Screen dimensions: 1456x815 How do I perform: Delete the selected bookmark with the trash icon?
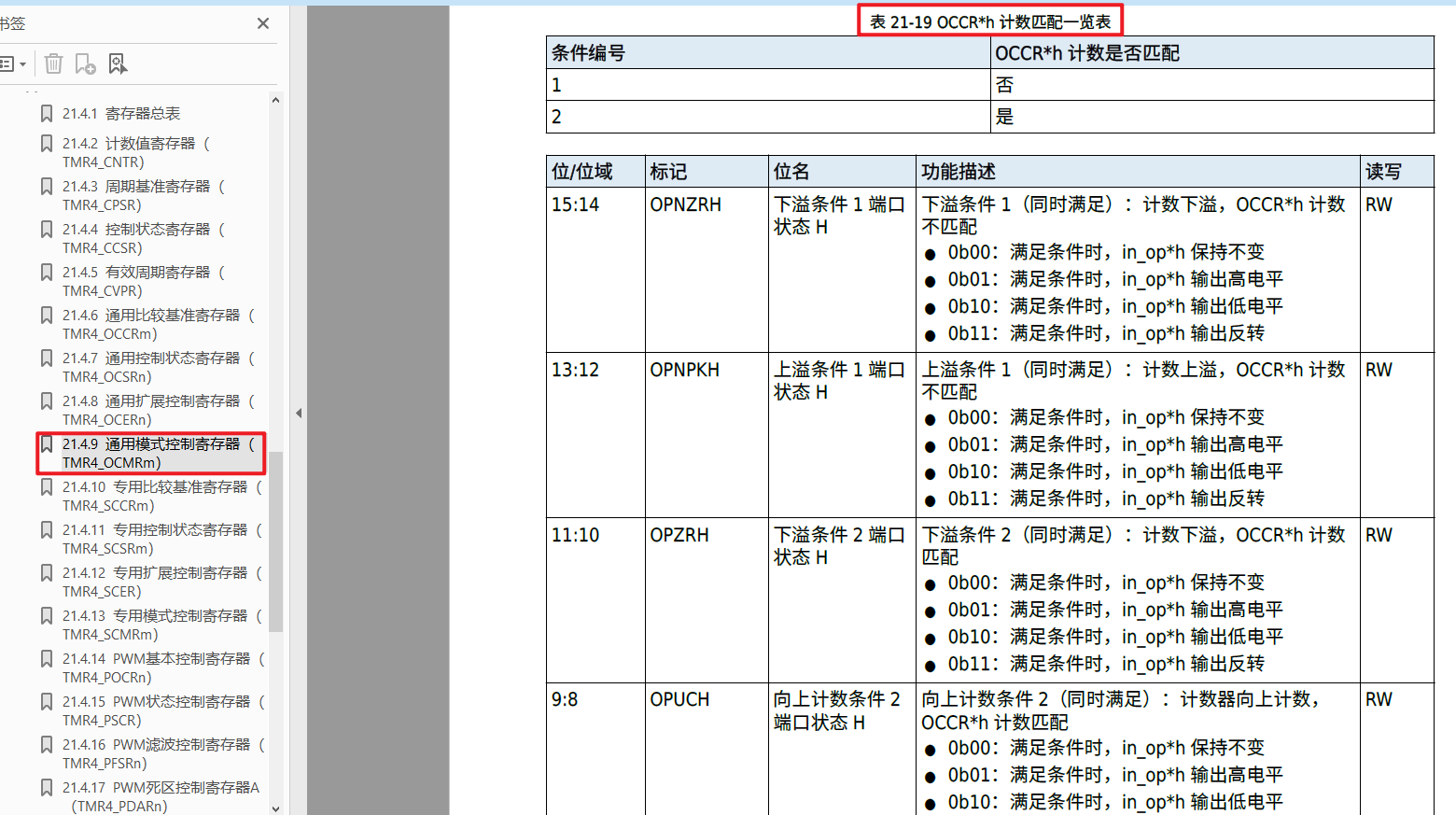pos(53,63)
